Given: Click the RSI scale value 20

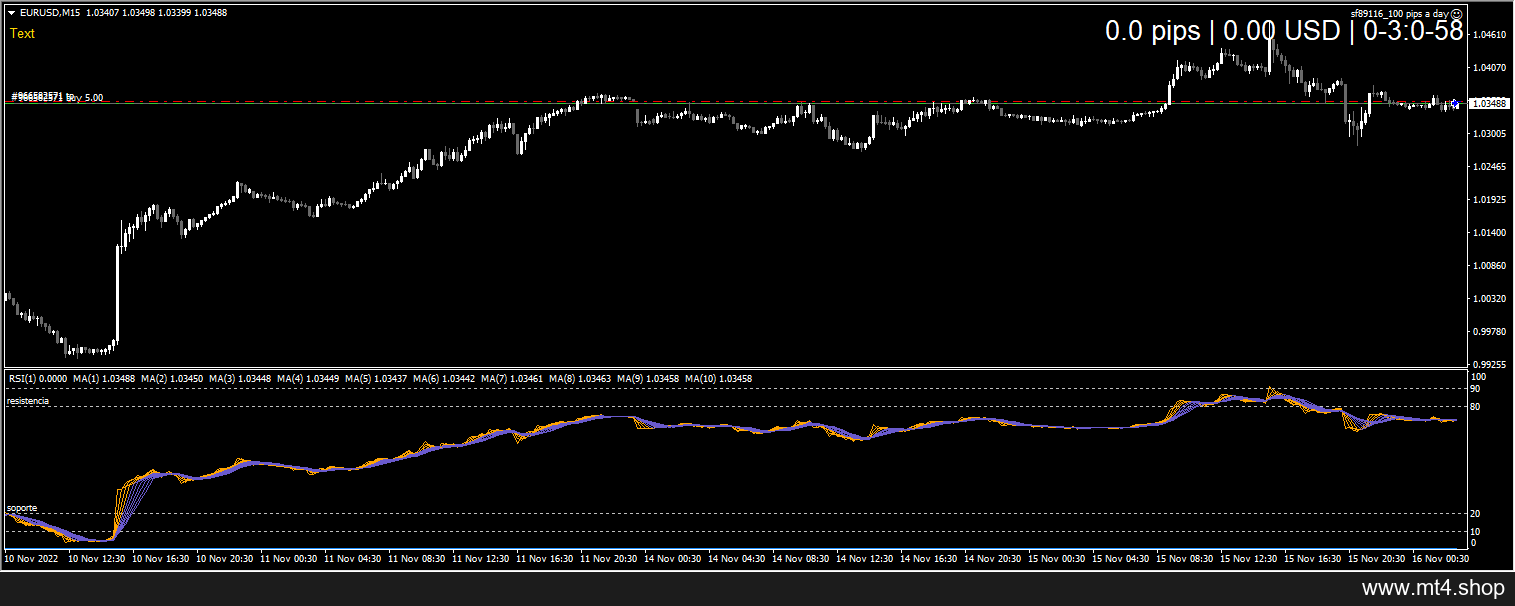Looking at the screenshot, I should coord(1476,514).
